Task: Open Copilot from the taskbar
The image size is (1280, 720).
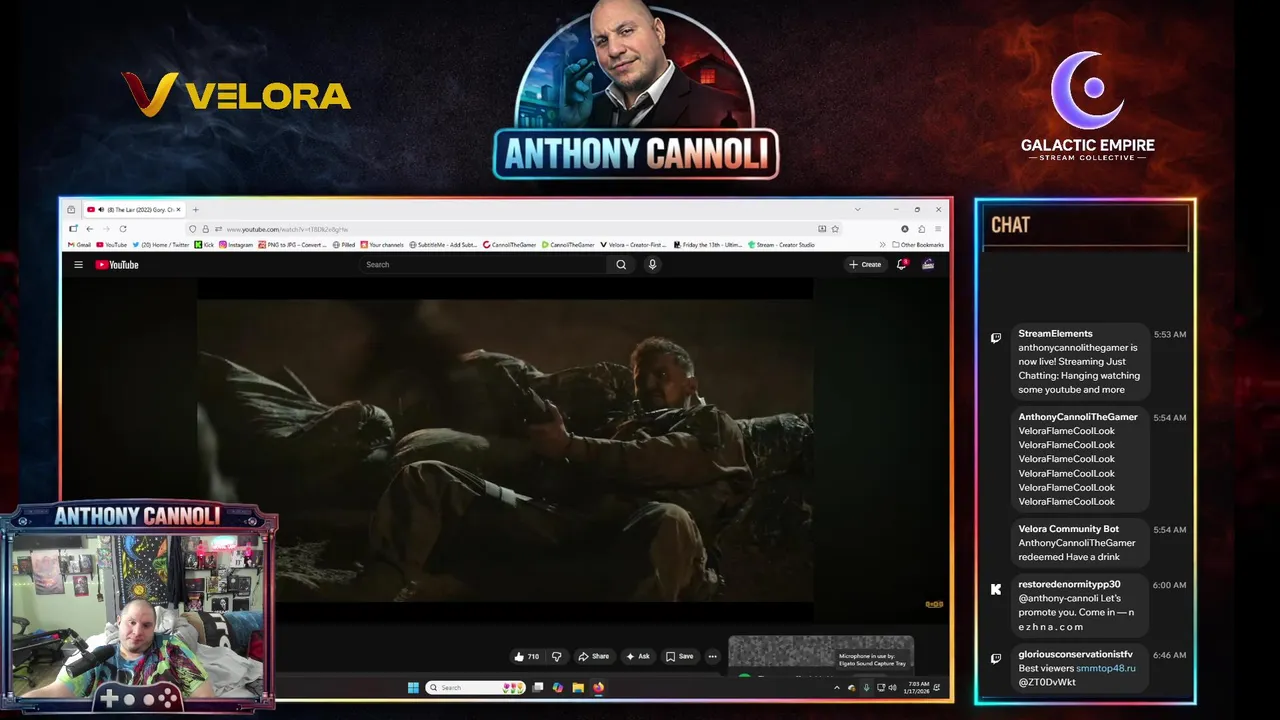Action: tap(558, 688)
